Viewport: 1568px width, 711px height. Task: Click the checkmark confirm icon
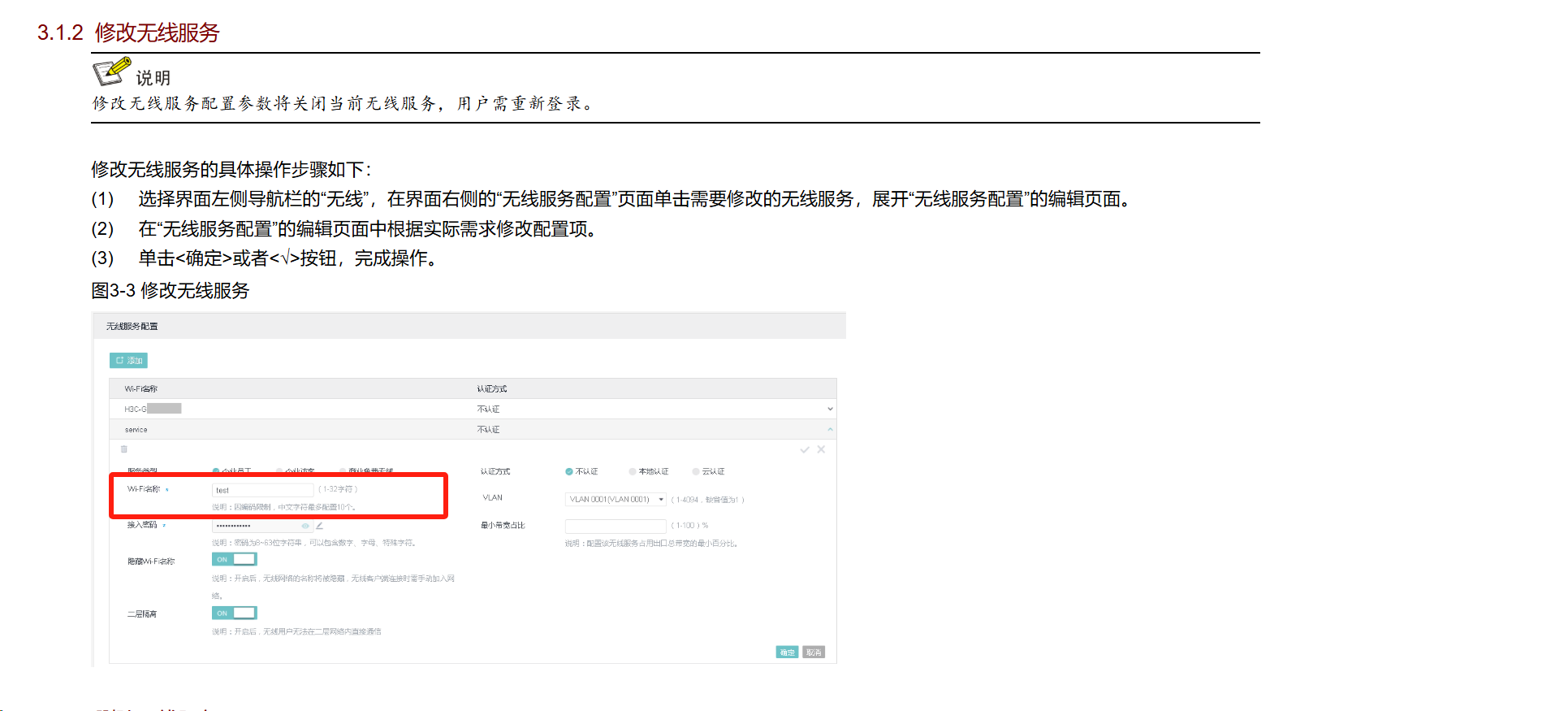[x=804, y=449]
